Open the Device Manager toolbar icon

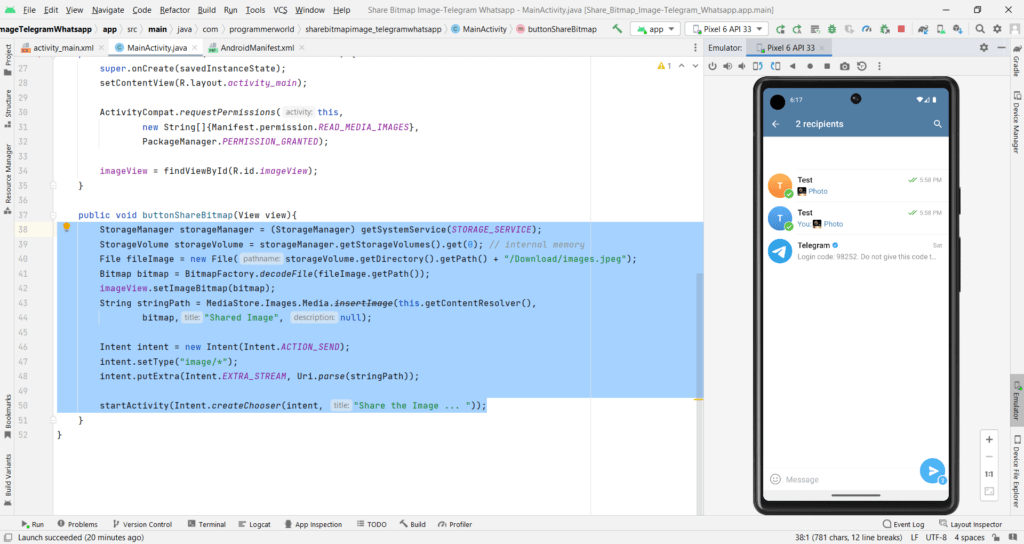click(x=940, y=29)
